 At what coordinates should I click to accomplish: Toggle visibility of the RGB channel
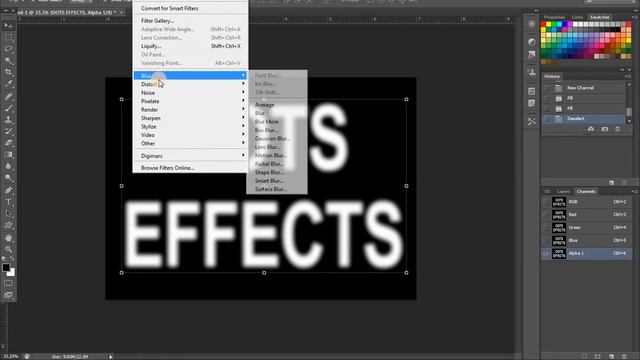(546, 202)
